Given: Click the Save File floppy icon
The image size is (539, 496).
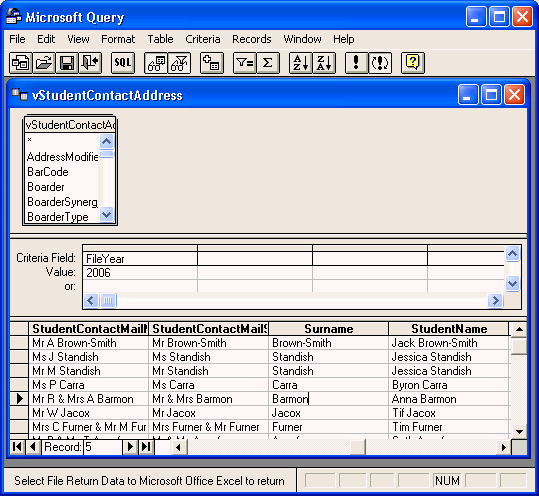Looking at the screenshot, I should [x=67, y=63].
